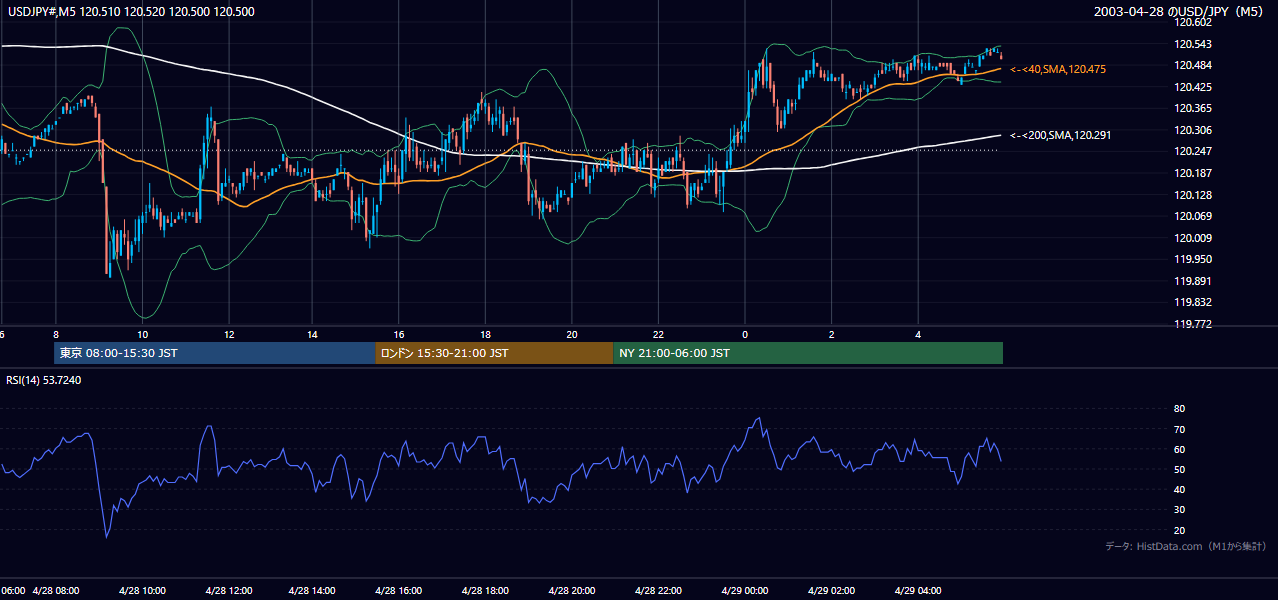Click hour label 10 under the price chart
This screenshot has width=1278, height=600.
tap(143, 334)
